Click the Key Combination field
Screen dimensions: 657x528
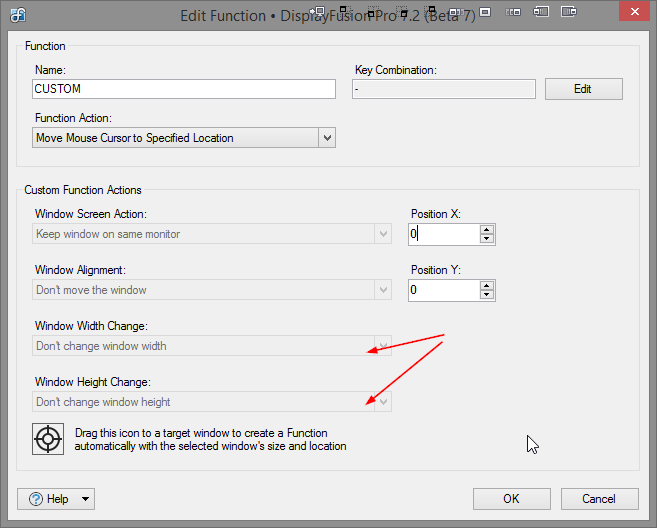[x=443, y=89]
